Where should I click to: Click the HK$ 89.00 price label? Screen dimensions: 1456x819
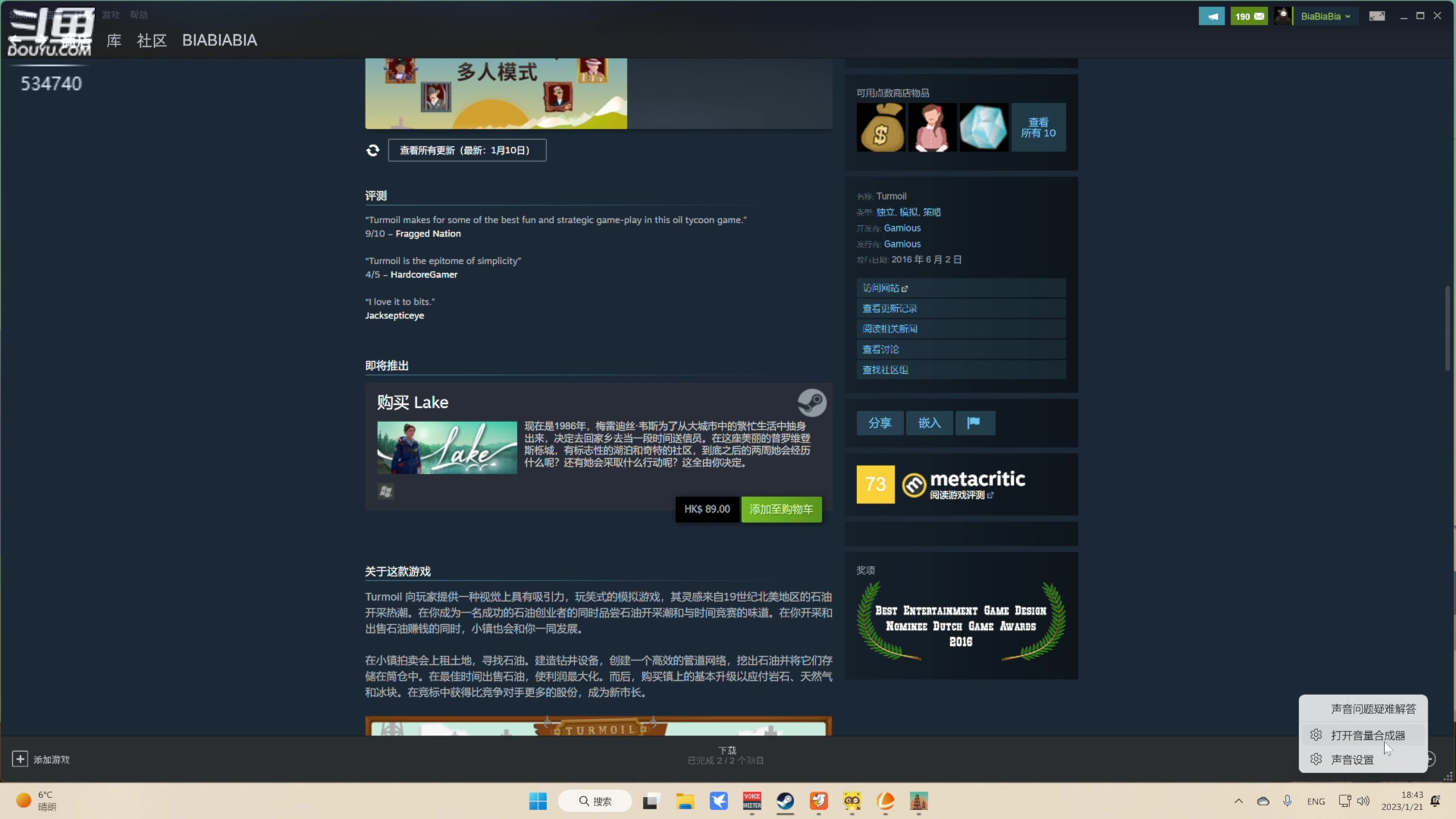(707, 510)
